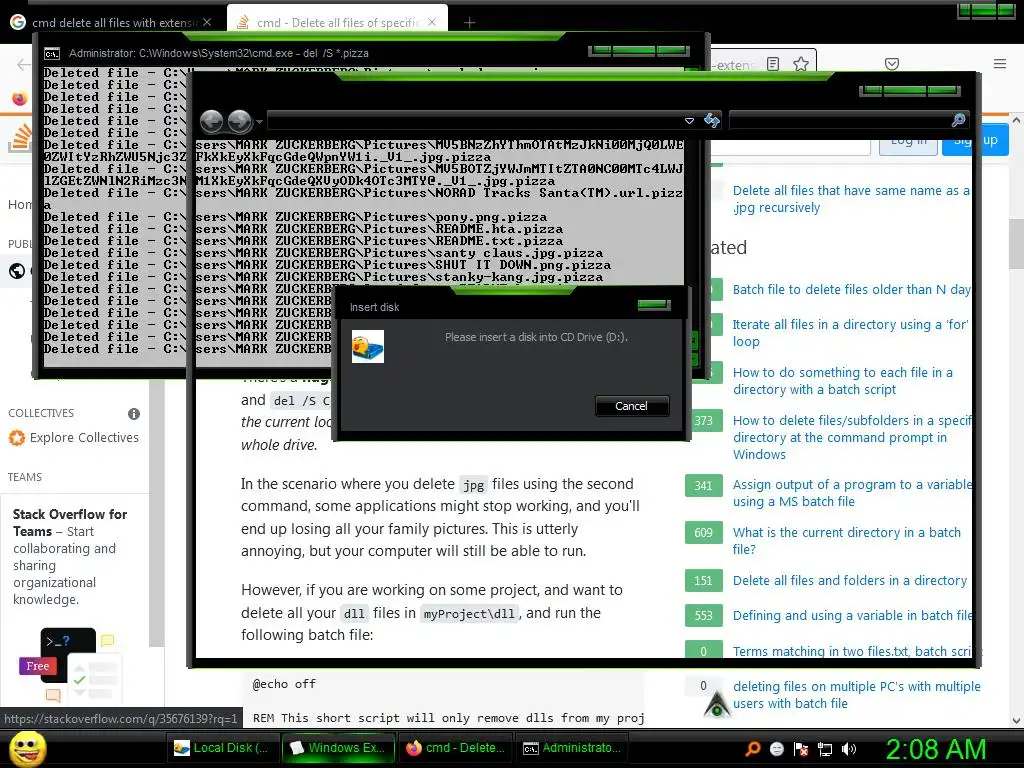Click the 341 score badge
This screenshot has height=768, width=1024.
click(x=703, y=485)
